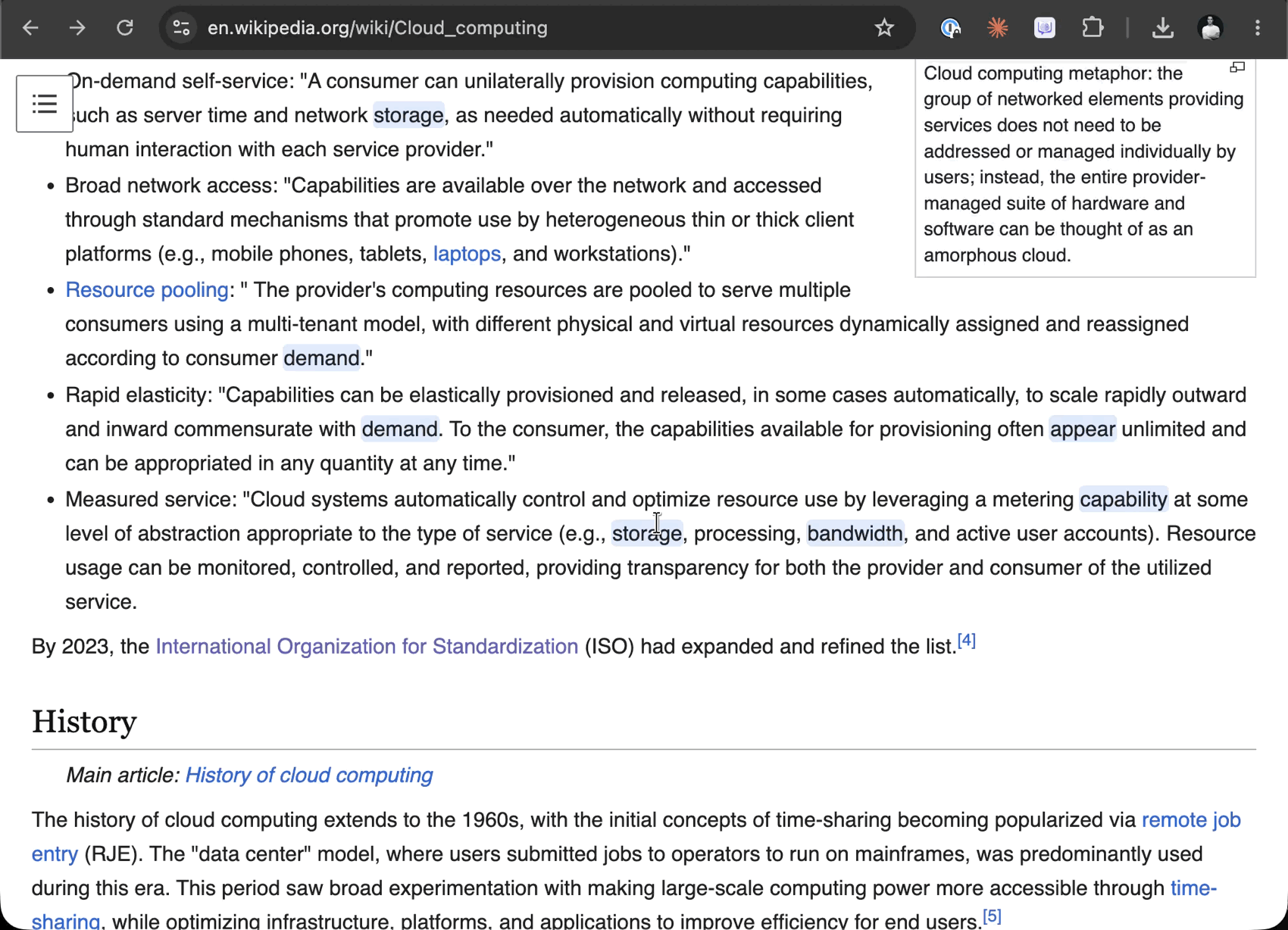This screenshot has width=1288, height=930.
Task: Open the Chrome profile avatar
Action: (x=1211, y=28)
